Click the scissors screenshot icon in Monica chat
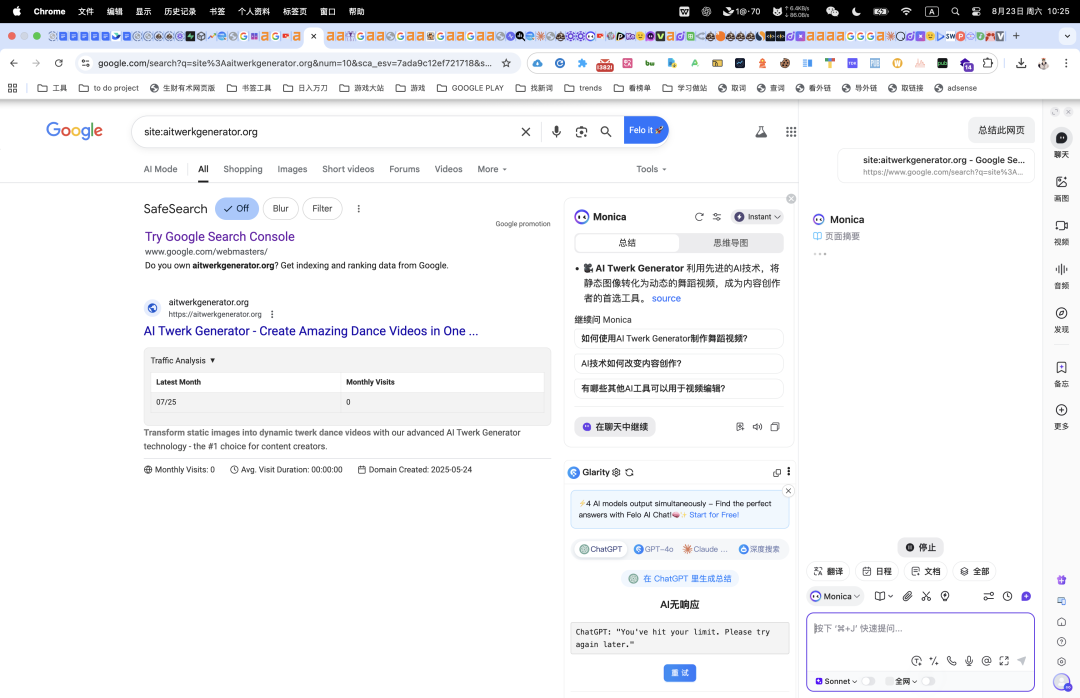Viewport: 1080px width, 698px height. pyautogui.click(x=926, y=596)
